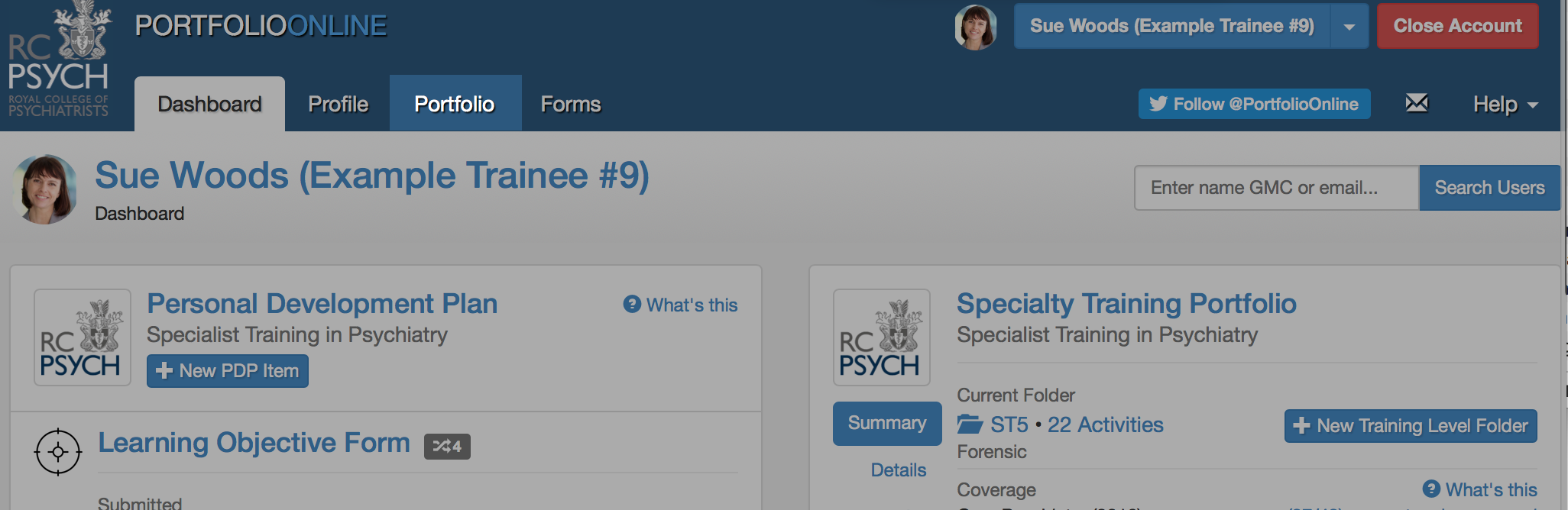Create a New Training Level Folder
The height and width of the screenshot is (510, 1568).
coord(1410,426)
